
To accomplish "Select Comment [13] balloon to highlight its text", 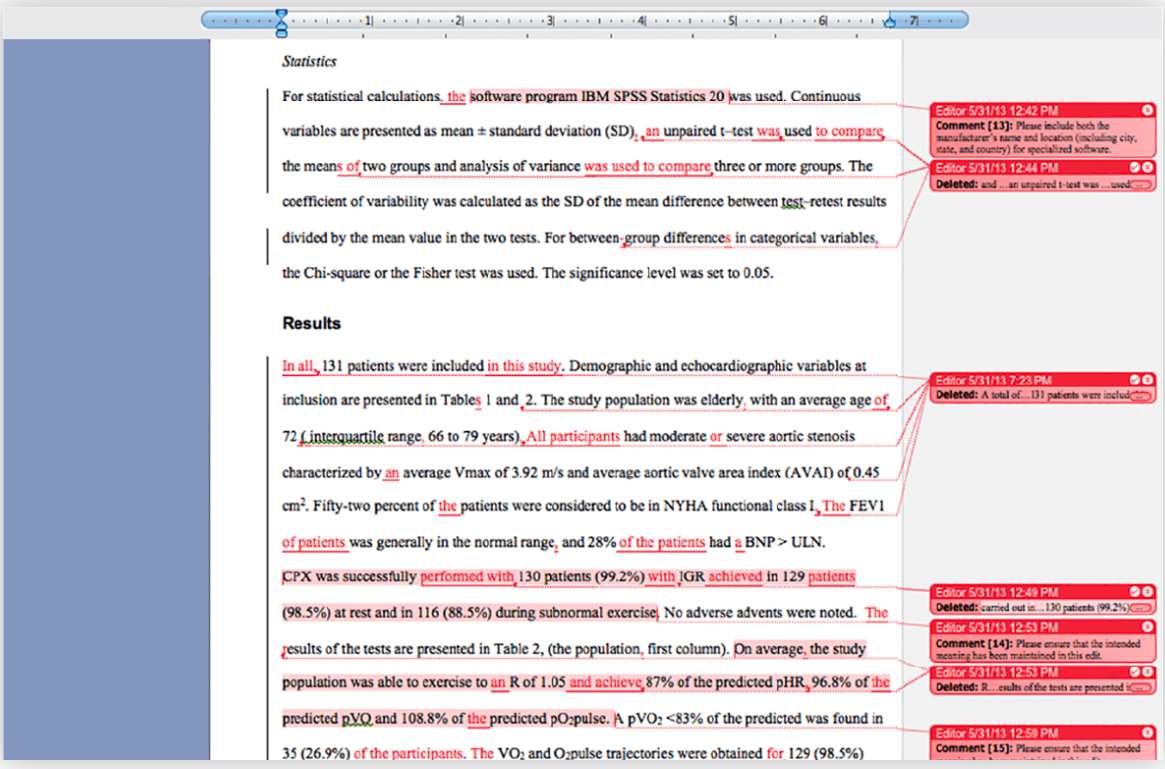I will tap(1040, 135).
